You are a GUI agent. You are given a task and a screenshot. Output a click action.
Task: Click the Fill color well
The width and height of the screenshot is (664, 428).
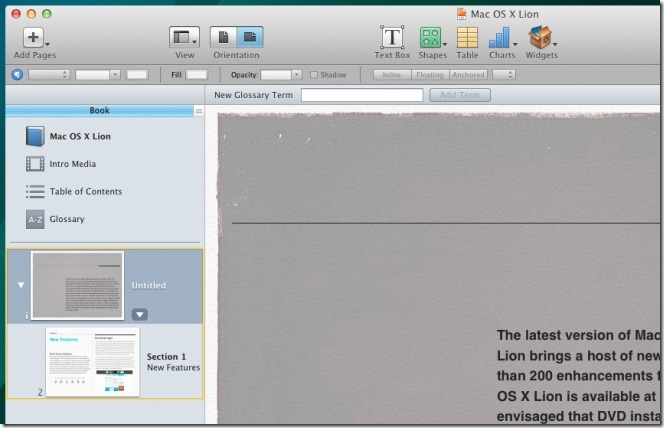(x=196, y=75)
